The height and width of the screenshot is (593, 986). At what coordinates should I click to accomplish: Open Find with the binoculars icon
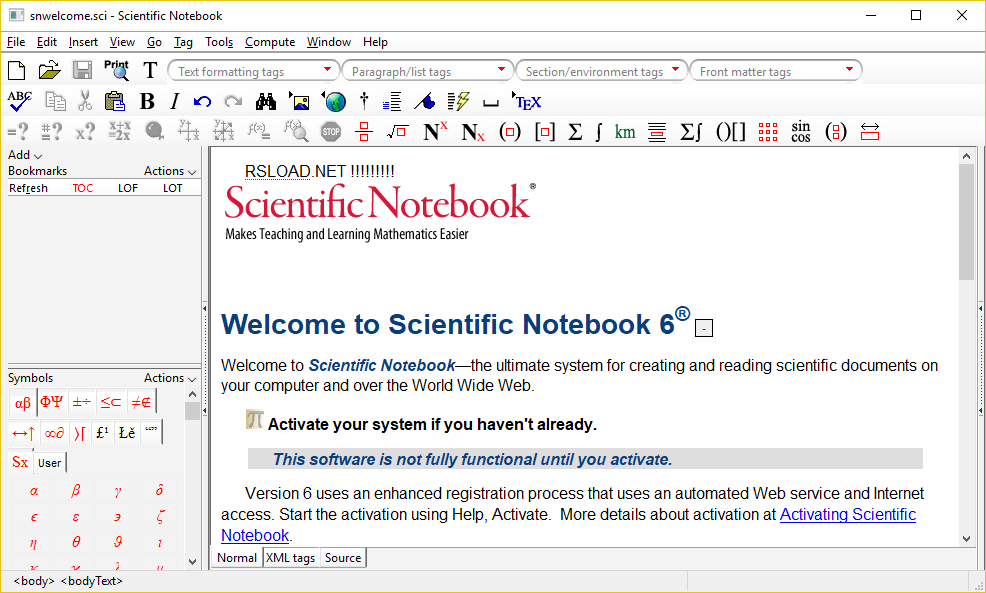click(266, 100)
